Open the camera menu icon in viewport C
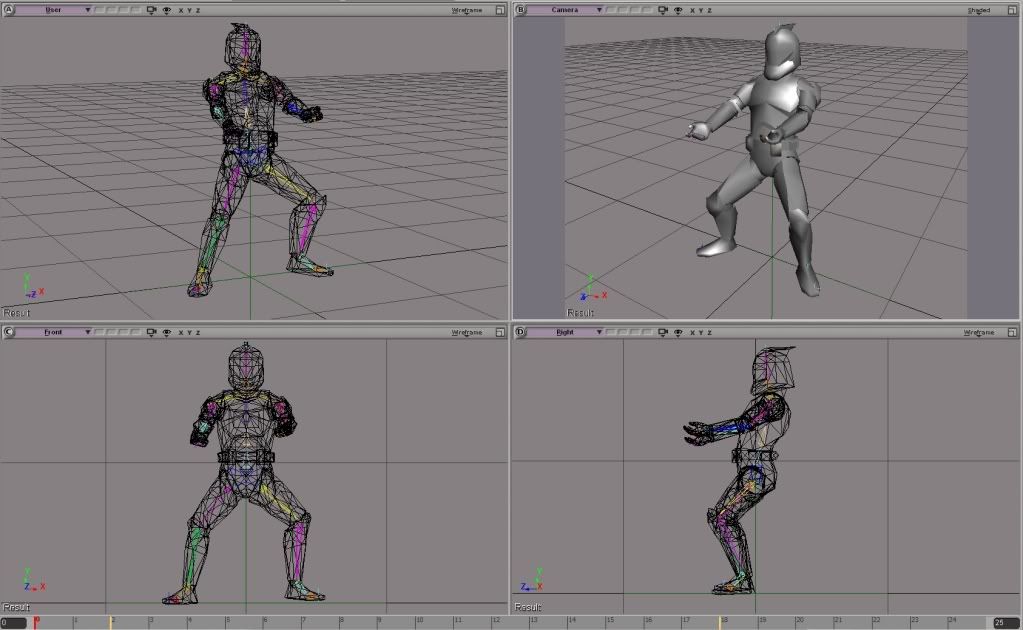The width and height of the screenshot is (1023, 630). point(151,332)
